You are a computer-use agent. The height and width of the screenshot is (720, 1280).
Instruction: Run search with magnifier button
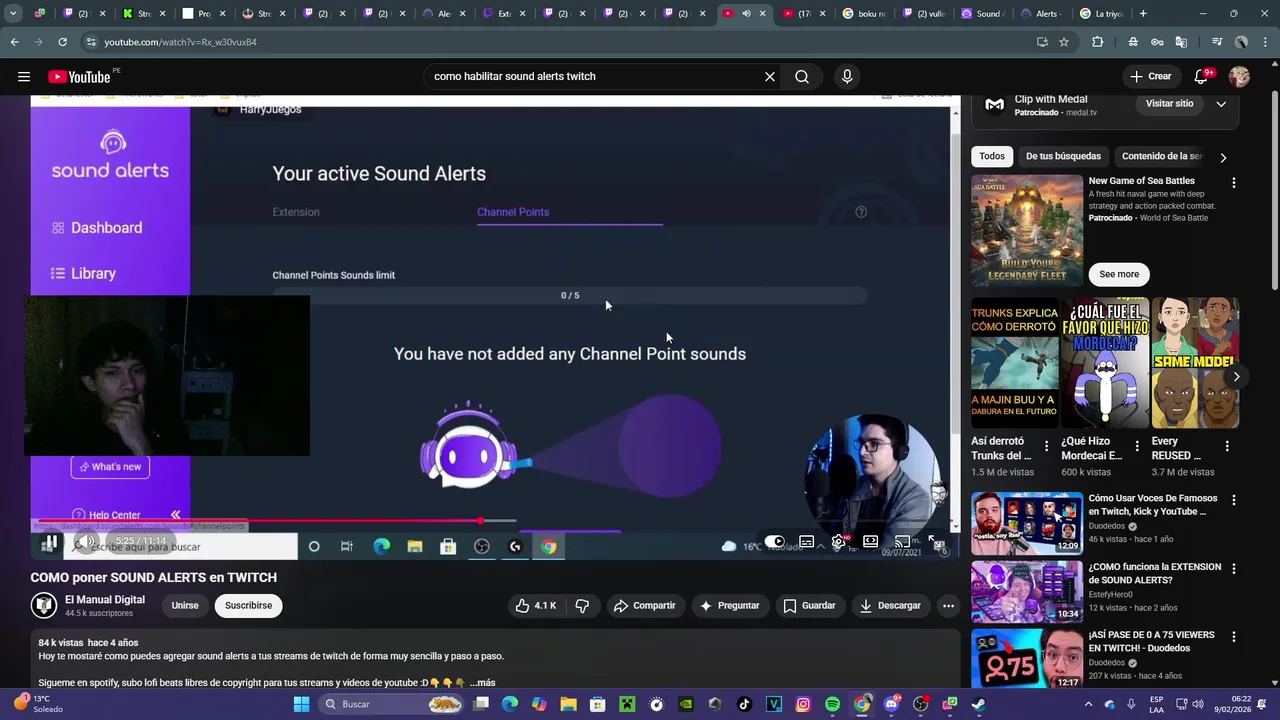[x=802, y=76]
